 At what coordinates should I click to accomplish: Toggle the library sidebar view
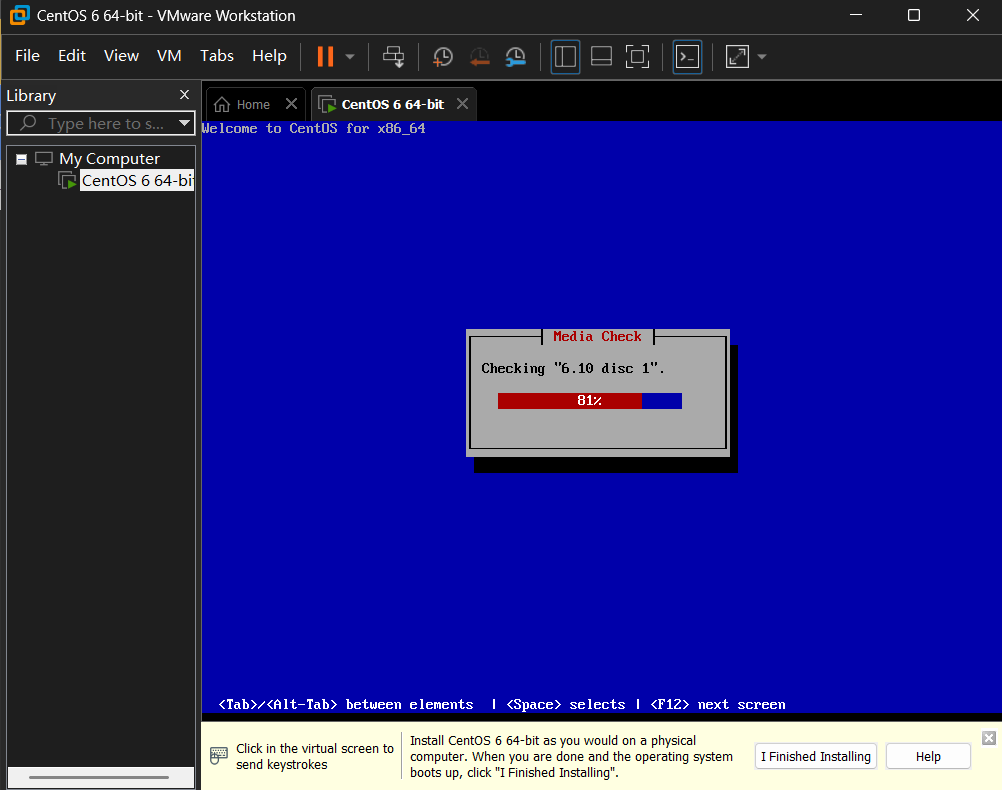pyautogui.click(x=566, y=56)
